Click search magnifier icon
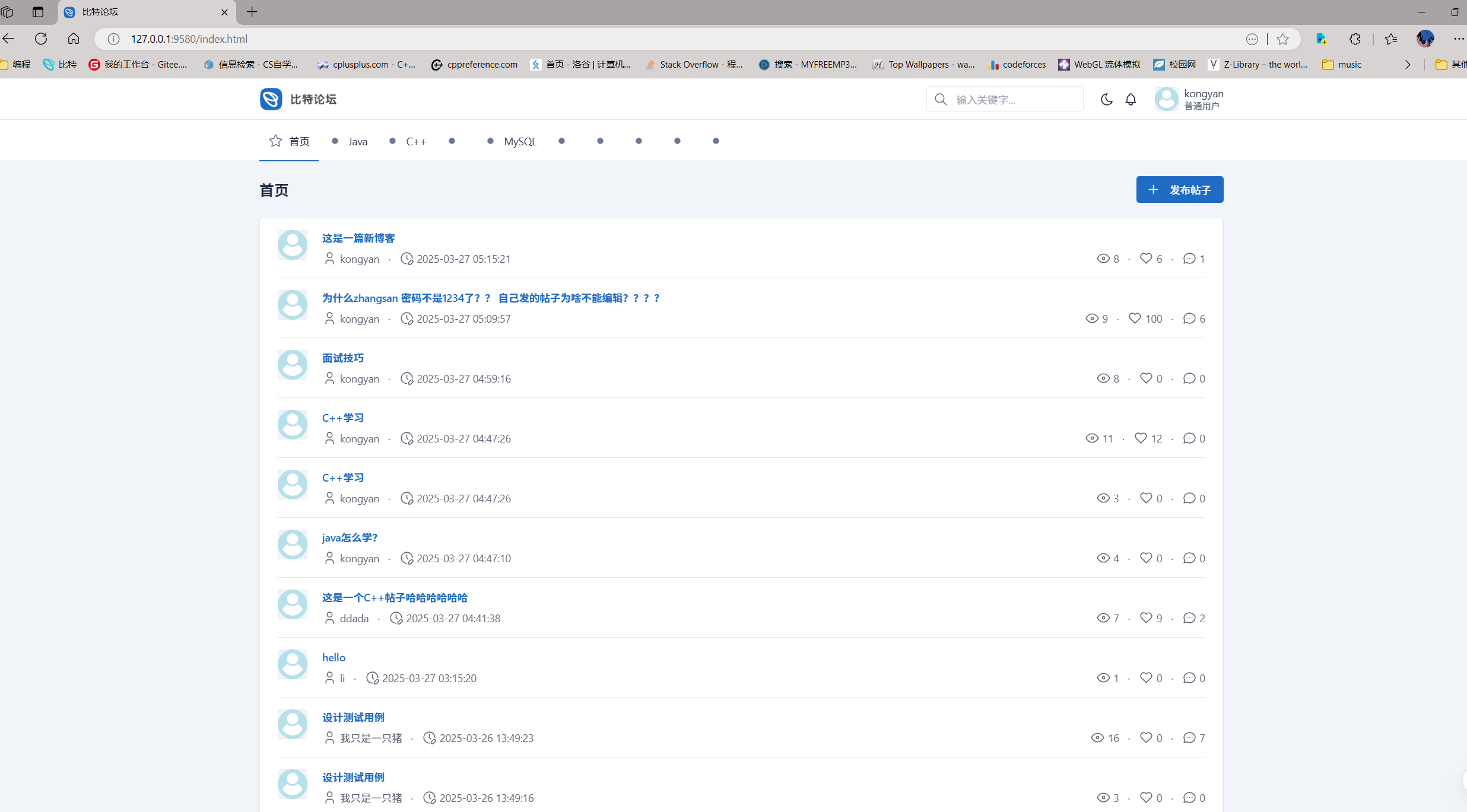 pos(941,99)
